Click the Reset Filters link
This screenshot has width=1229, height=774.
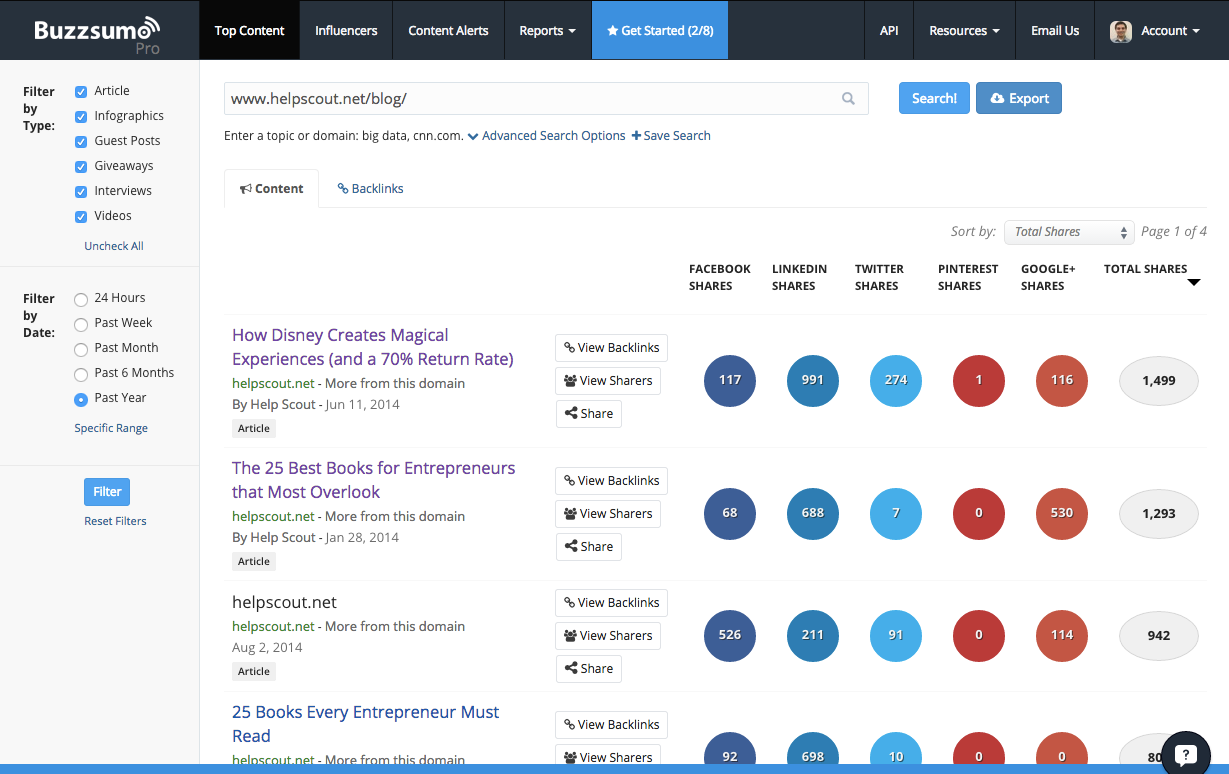click(x=115, y=521)
